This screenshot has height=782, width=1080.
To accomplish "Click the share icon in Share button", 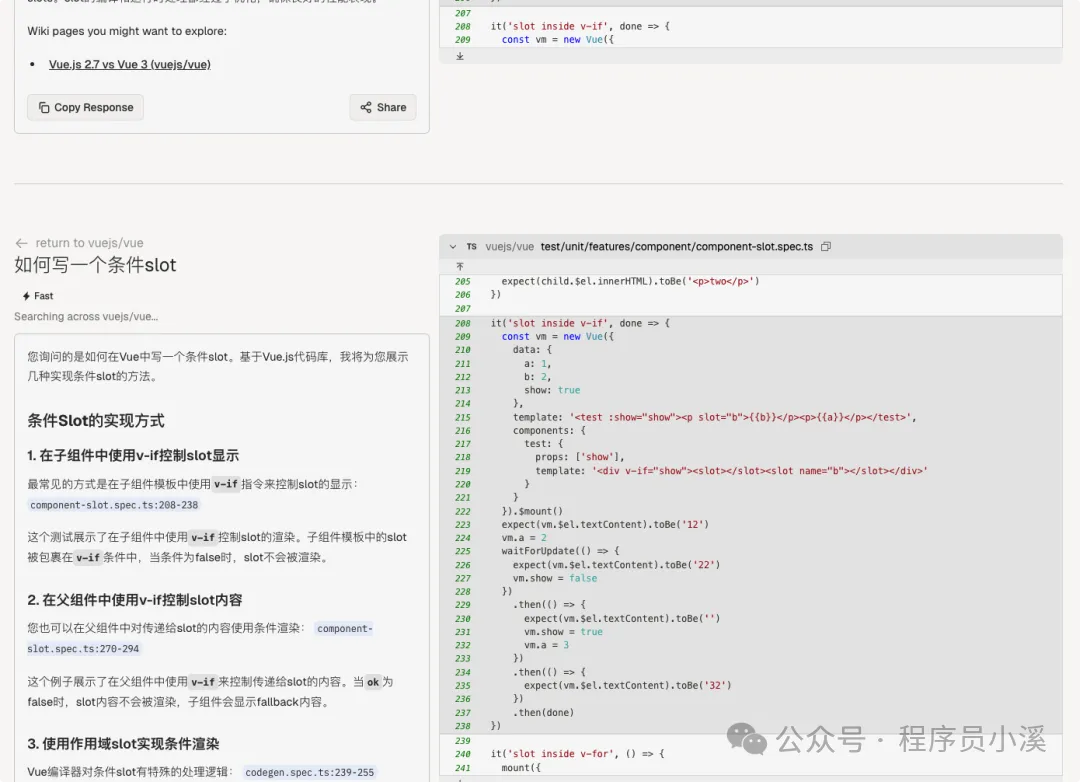I will (366, 107).
